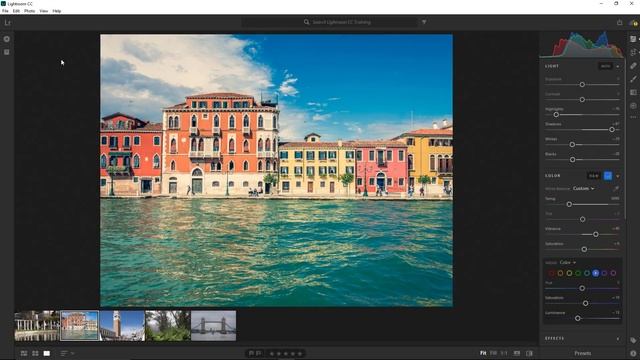Open the Keywords tag icon

[x=633, y=340]
